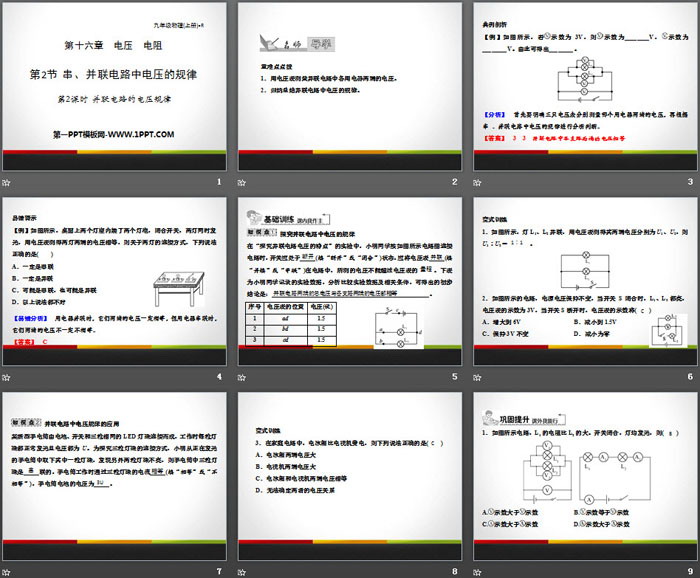This screenshot has width=700, height=578.
Task: Select slide 7 about LED flashlight problem
Action: coord(114,476)
